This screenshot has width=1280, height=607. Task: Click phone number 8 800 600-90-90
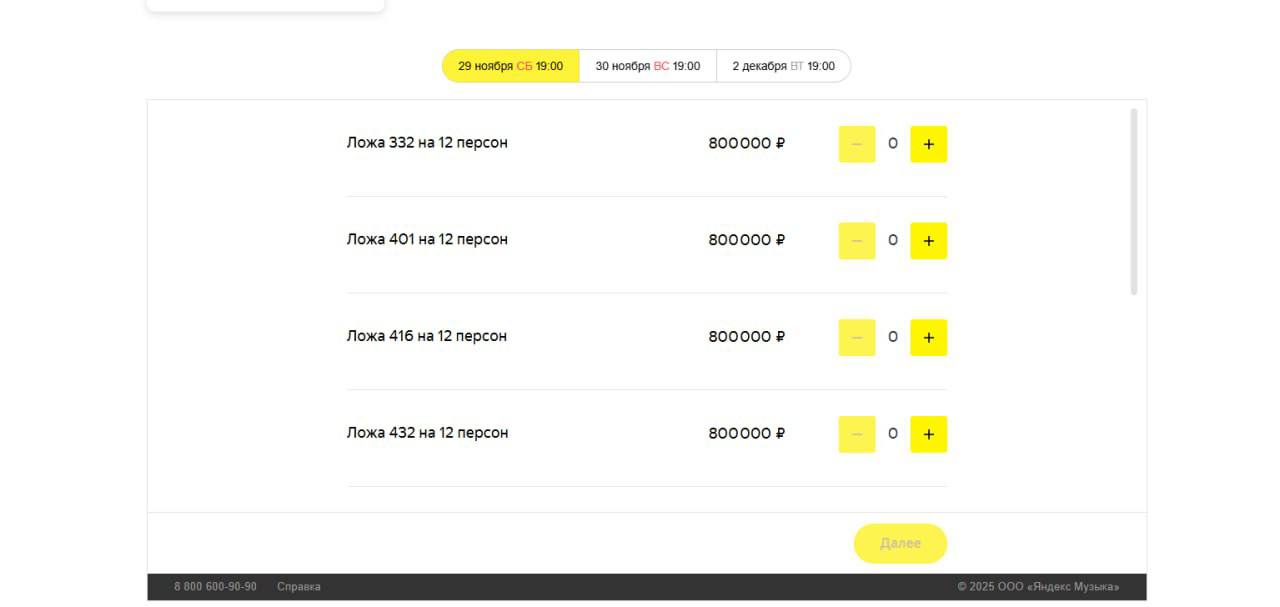[x=215, y=587]
